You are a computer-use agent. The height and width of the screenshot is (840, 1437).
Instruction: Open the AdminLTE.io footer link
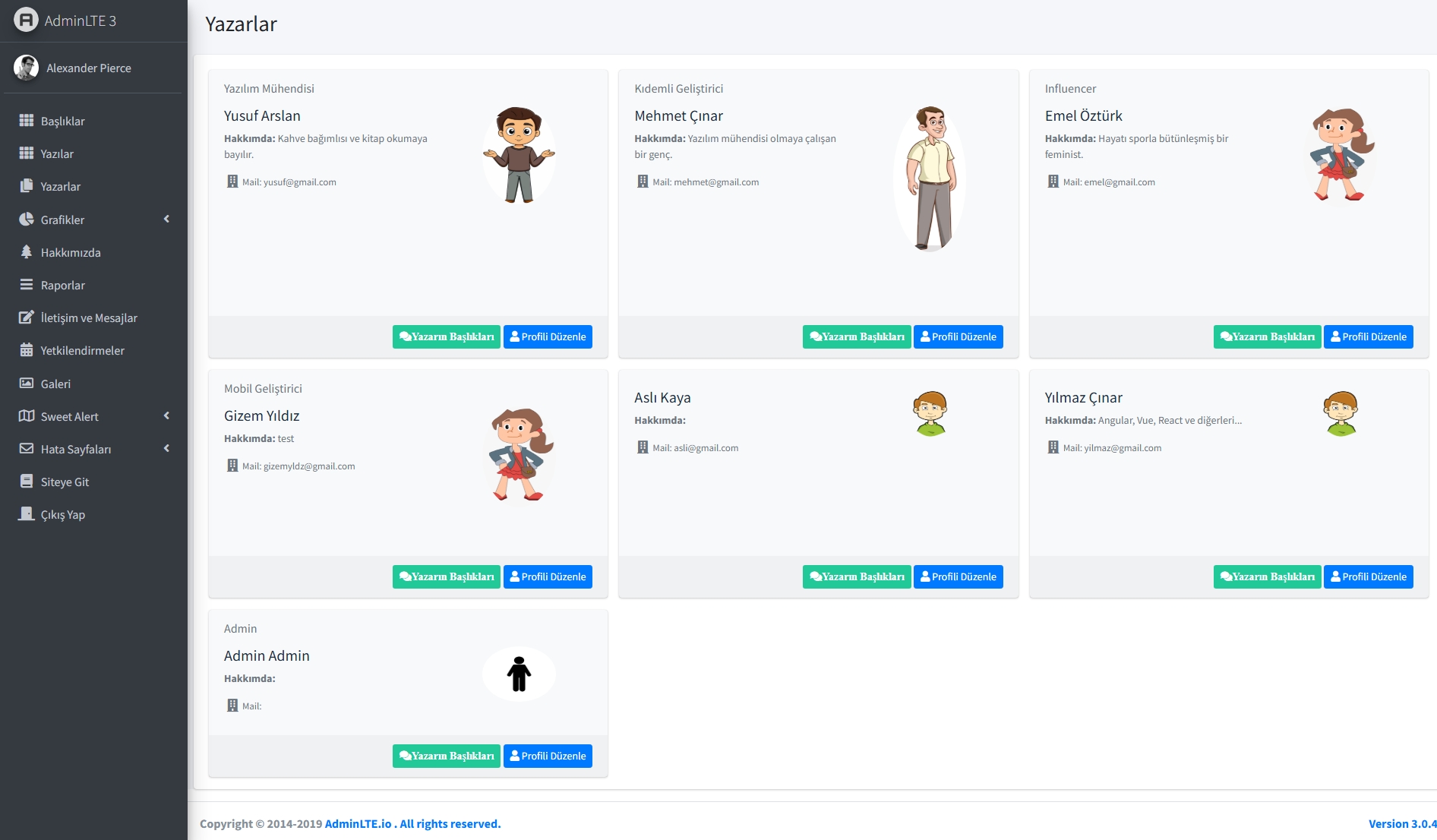(x=358, y=824)
